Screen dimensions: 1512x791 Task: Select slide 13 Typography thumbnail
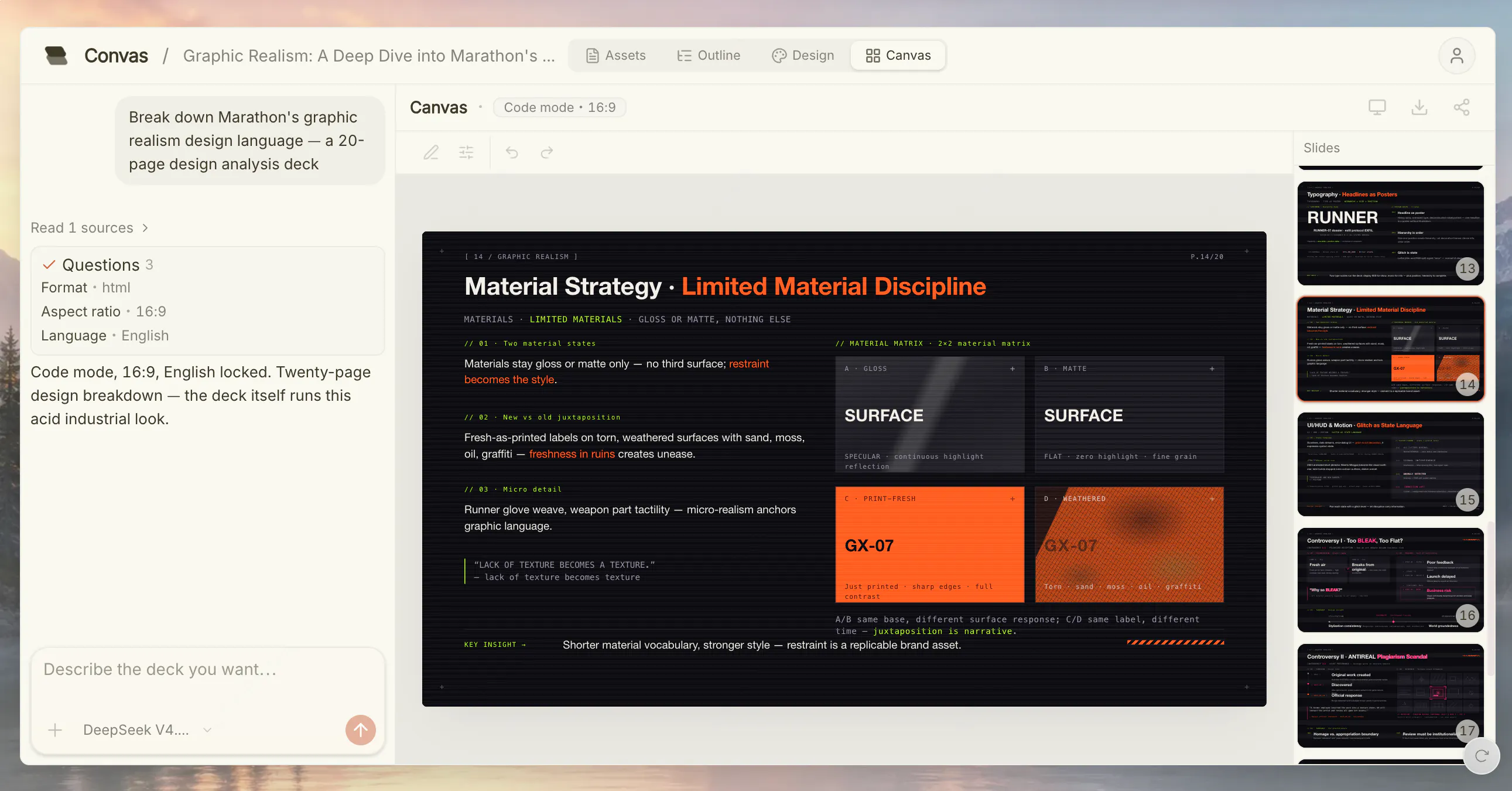(x=1391, y=233)
